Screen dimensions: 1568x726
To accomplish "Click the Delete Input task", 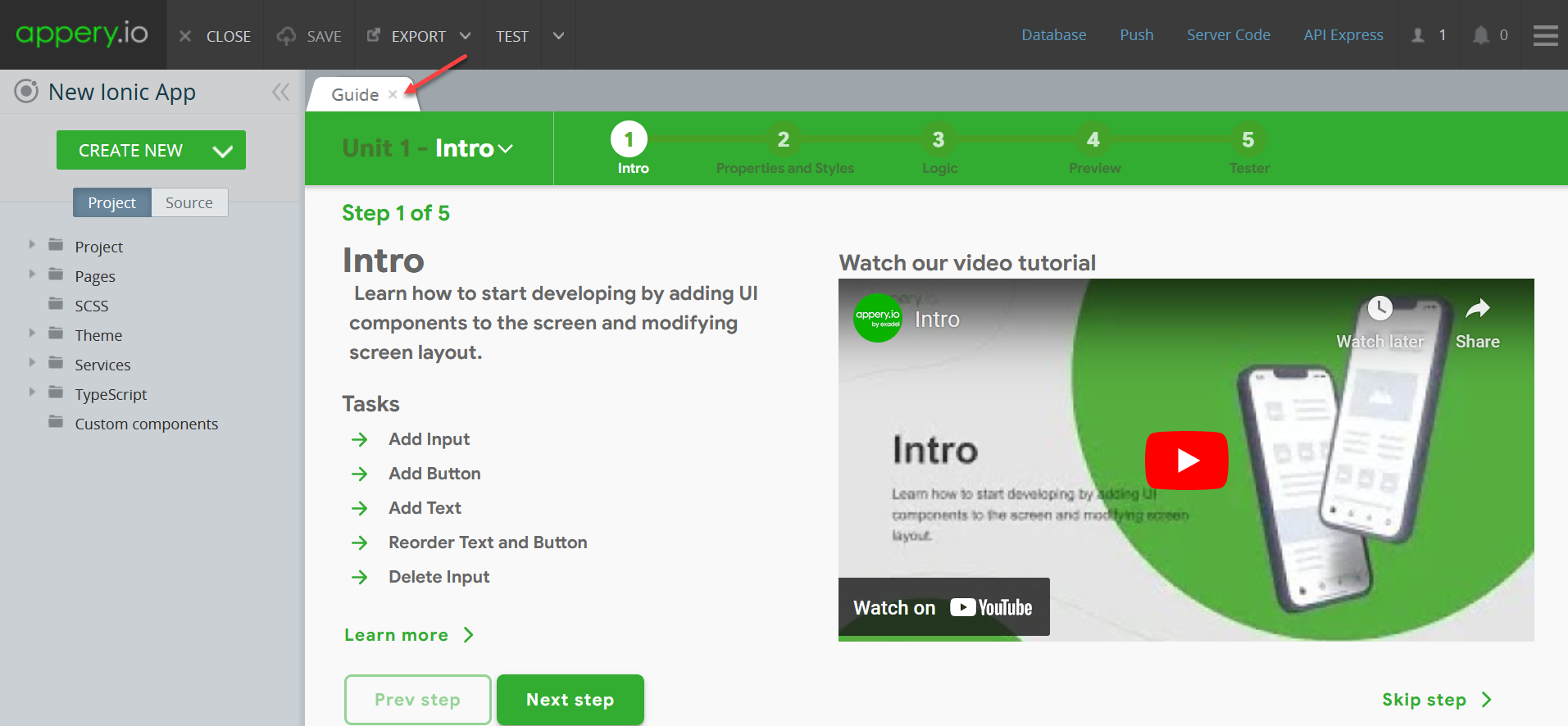I will tap(439, 577).
